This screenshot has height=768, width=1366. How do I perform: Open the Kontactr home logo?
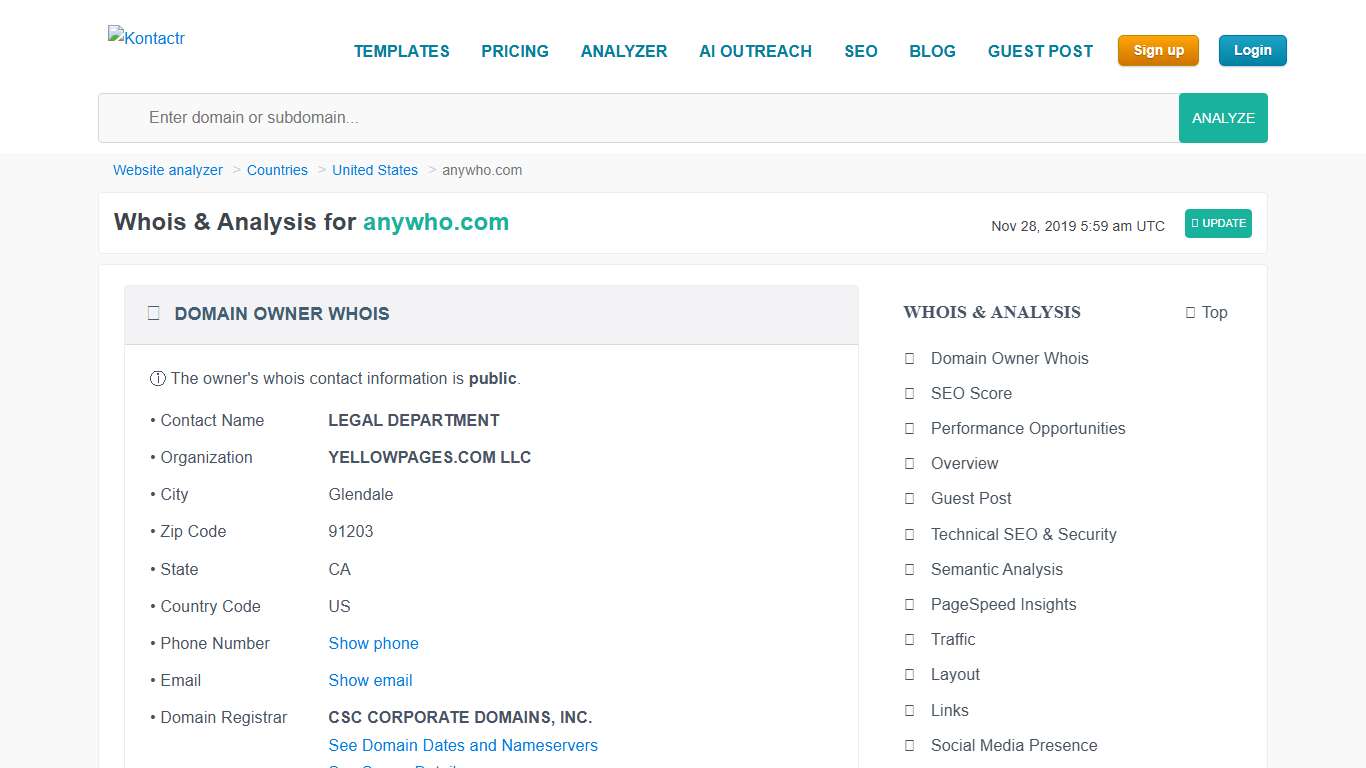click(146, 38)
